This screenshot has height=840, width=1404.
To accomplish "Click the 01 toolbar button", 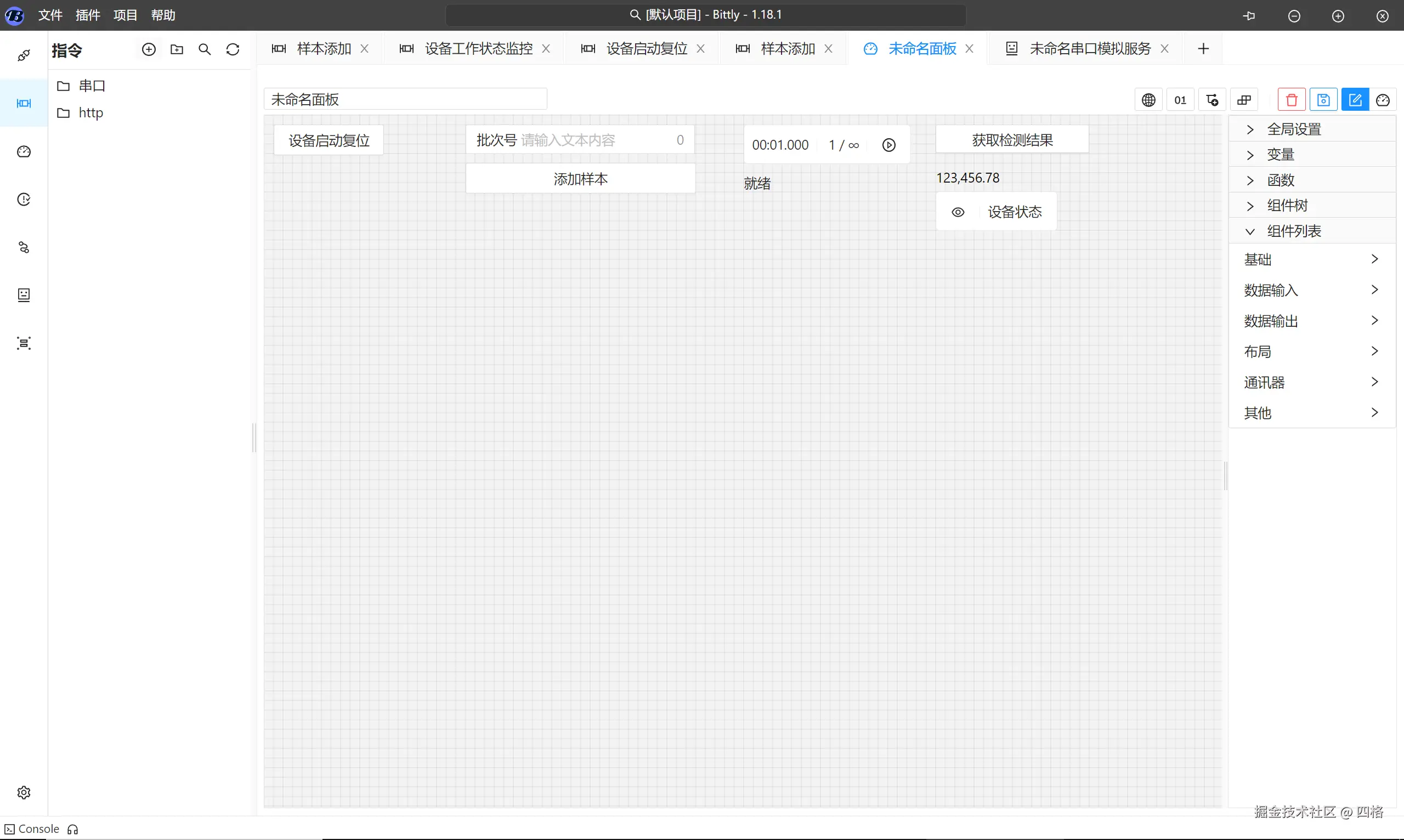I will (1180, 100).
